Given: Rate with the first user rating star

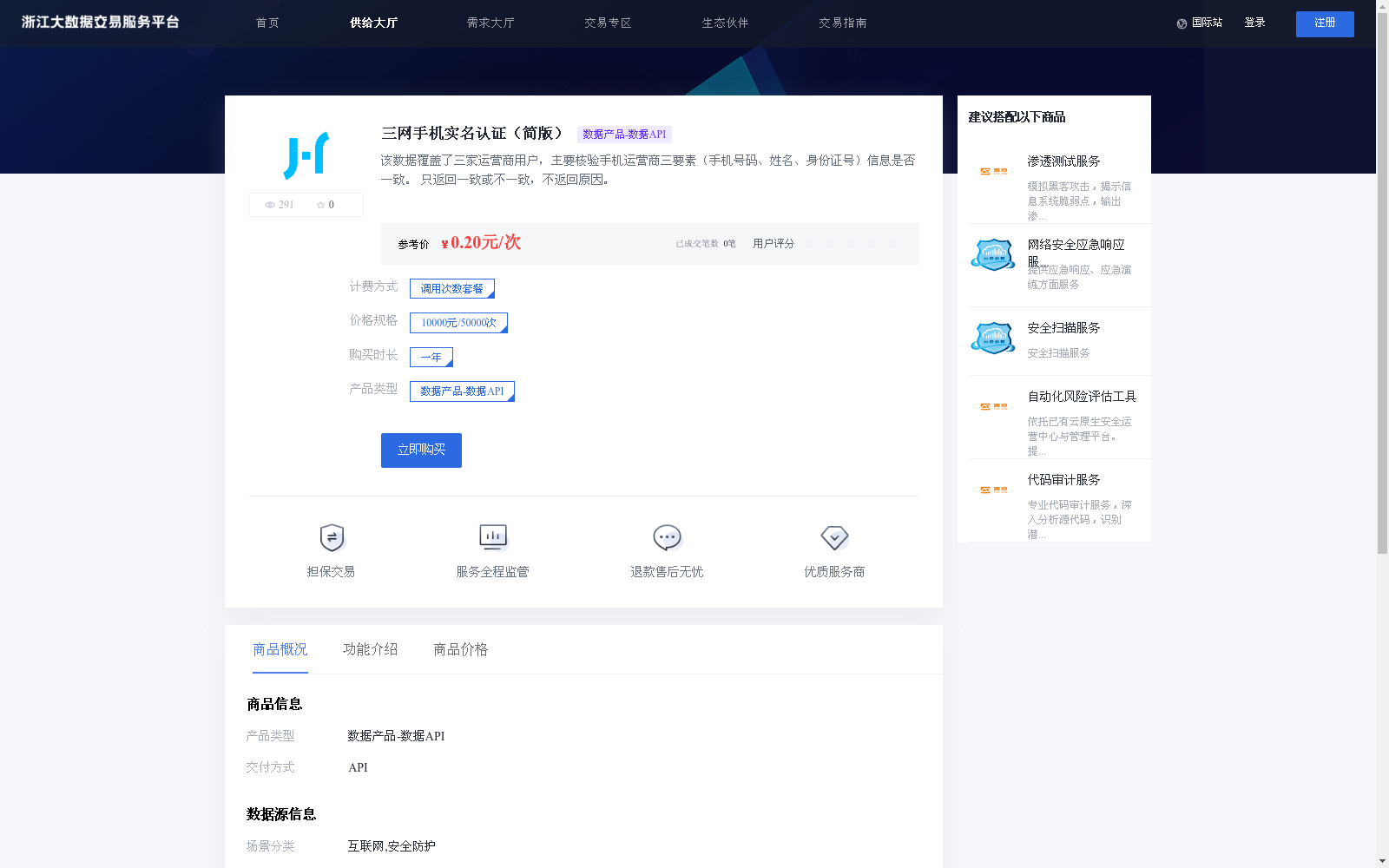Looking at the screenshot, I should [x=809, y=243].
